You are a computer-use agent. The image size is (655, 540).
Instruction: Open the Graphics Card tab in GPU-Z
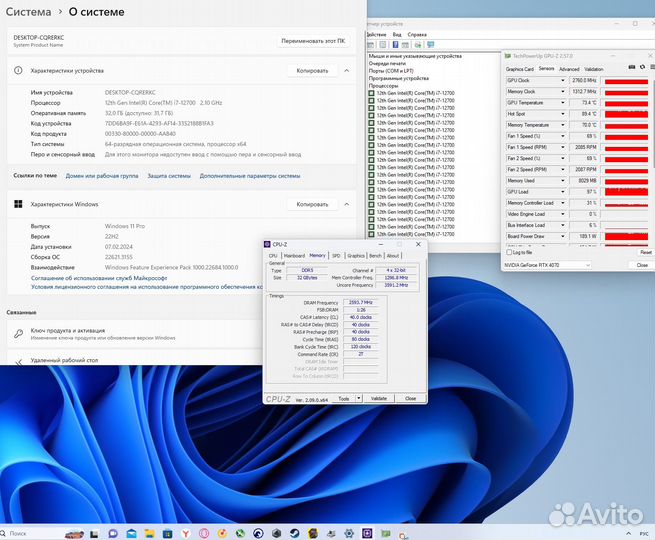(x=520, y=69)
